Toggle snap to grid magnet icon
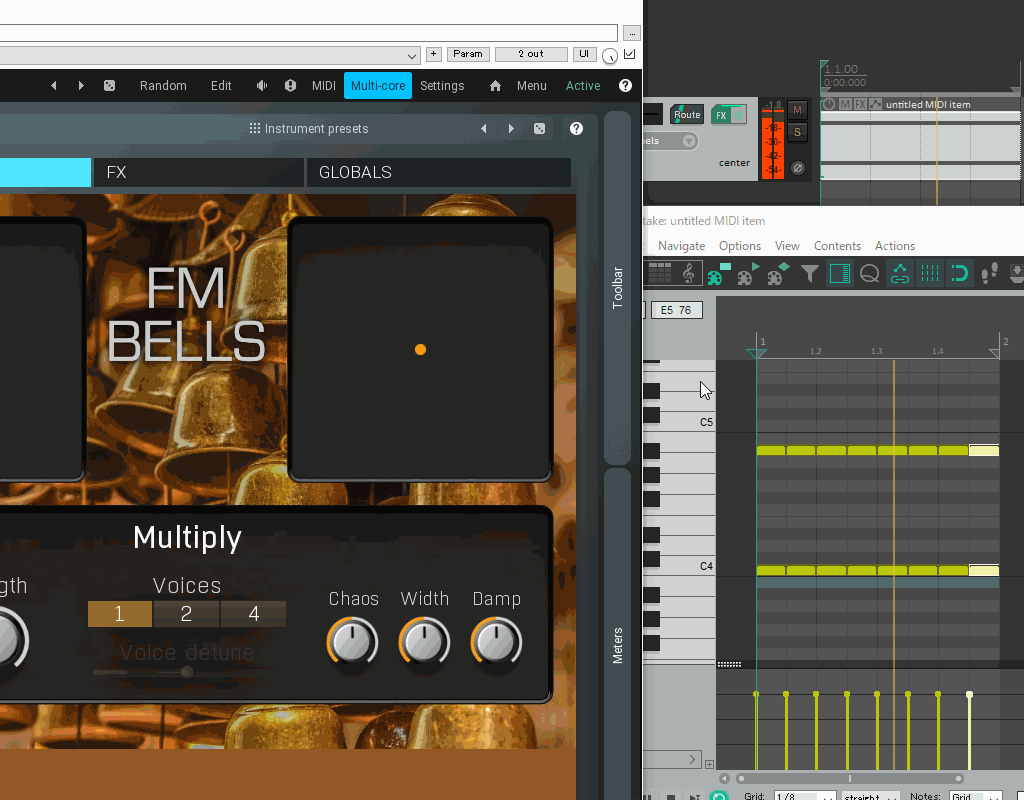The image size is (1024, 800). [959, 274]
